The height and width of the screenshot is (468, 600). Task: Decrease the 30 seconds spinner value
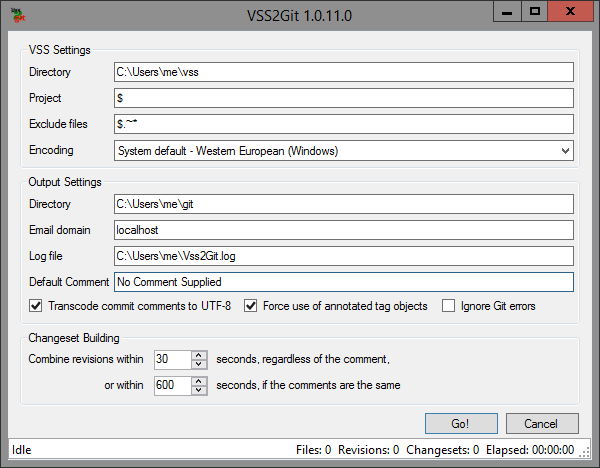point(198,363)
